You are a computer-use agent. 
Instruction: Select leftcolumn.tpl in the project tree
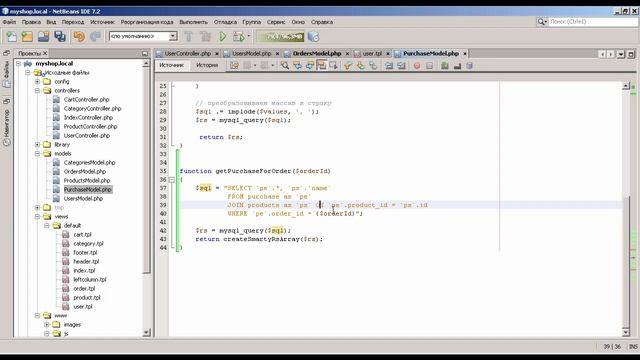click(x=90, y=280)
